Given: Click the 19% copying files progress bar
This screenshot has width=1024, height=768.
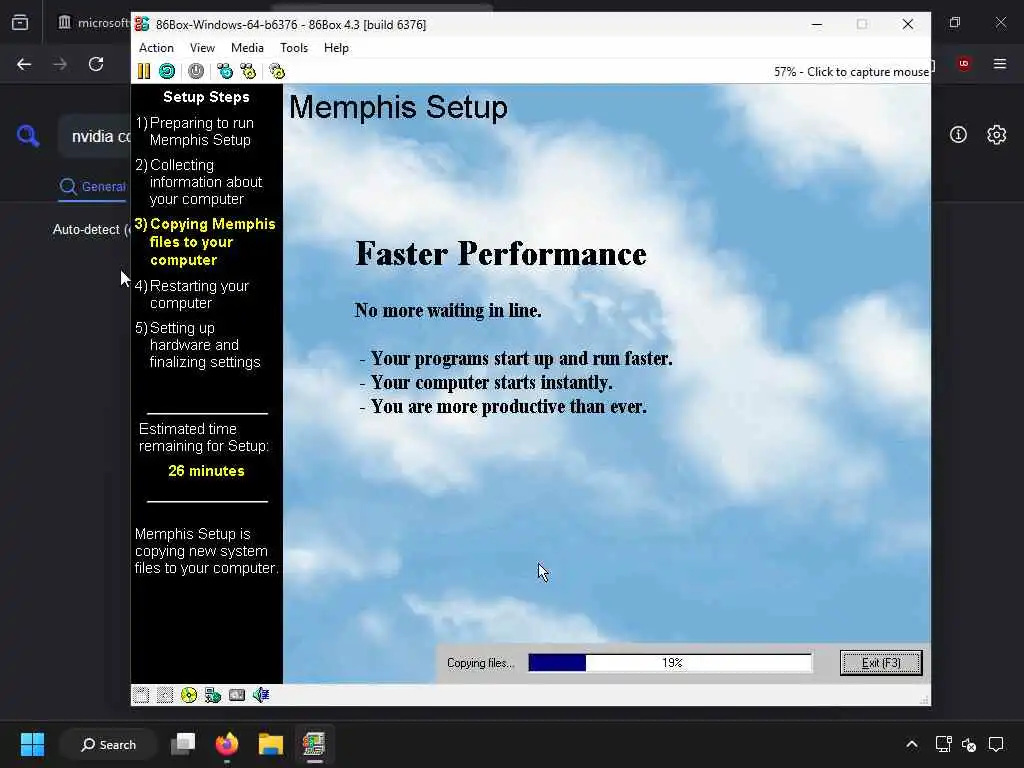Looking at the screenshot, I should point(670,663).
